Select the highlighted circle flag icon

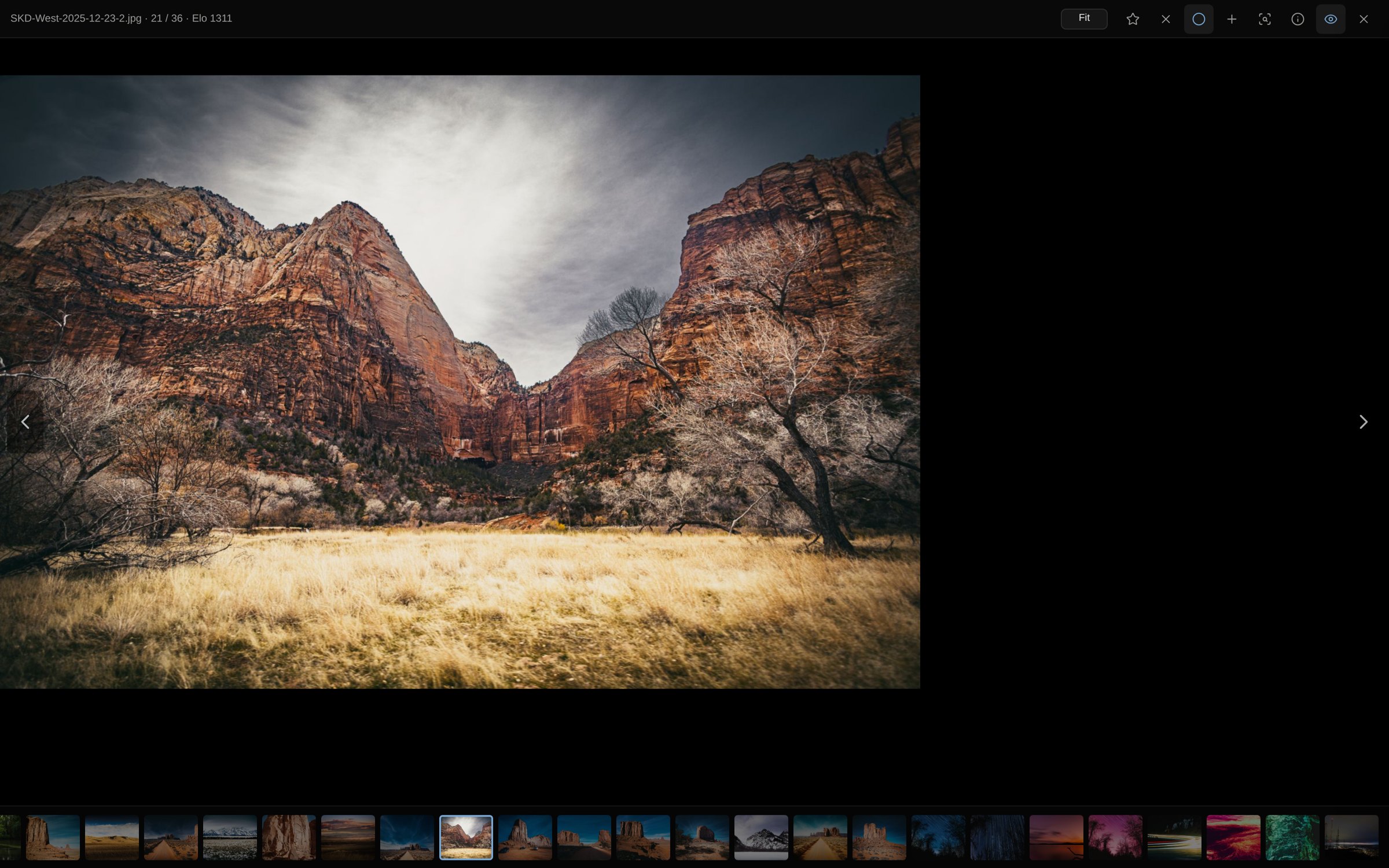(1199, 19)
